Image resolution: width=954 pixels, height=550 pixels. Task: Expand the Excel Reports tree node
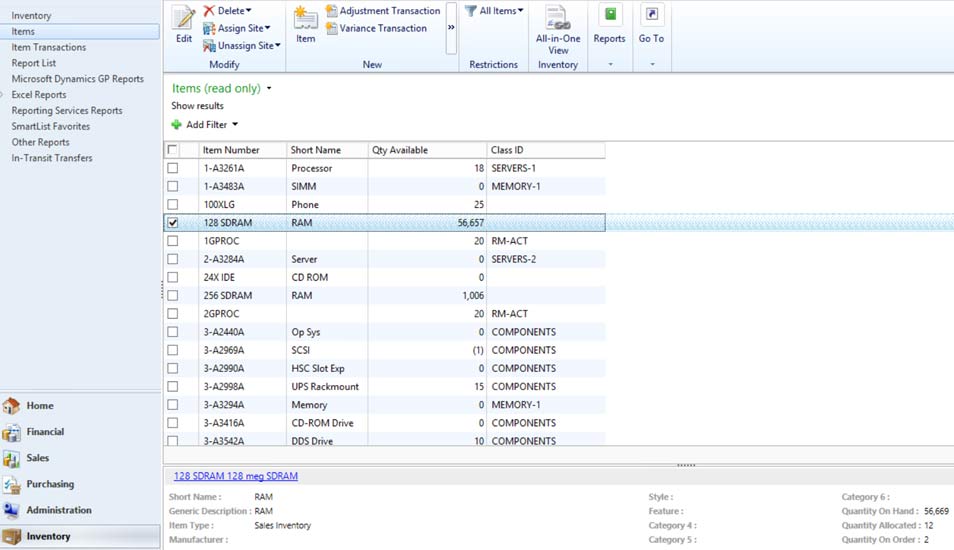point(2,95)
